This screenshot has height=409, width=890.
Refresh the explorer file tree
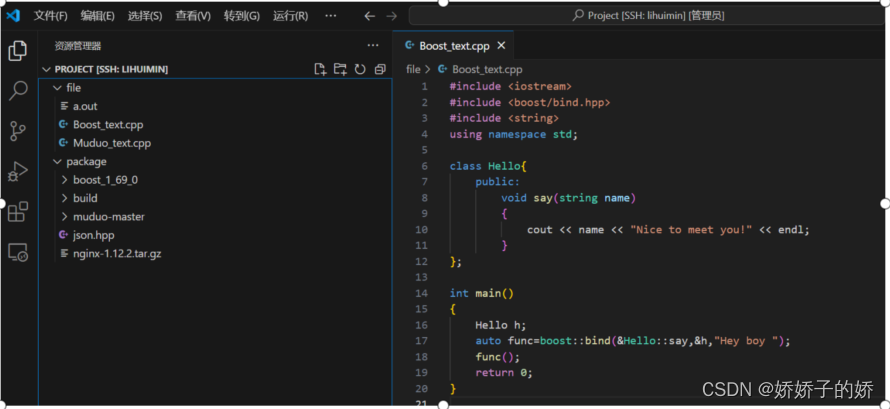pos(360,69)
